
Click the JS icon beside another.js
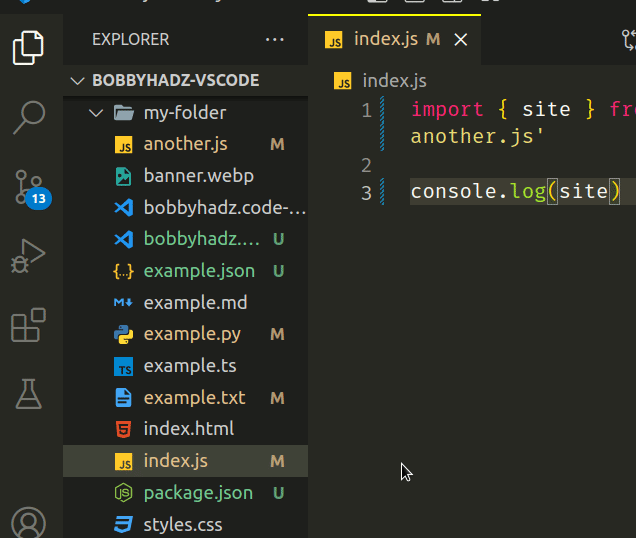pyautogui.click(x=123, y=144)
